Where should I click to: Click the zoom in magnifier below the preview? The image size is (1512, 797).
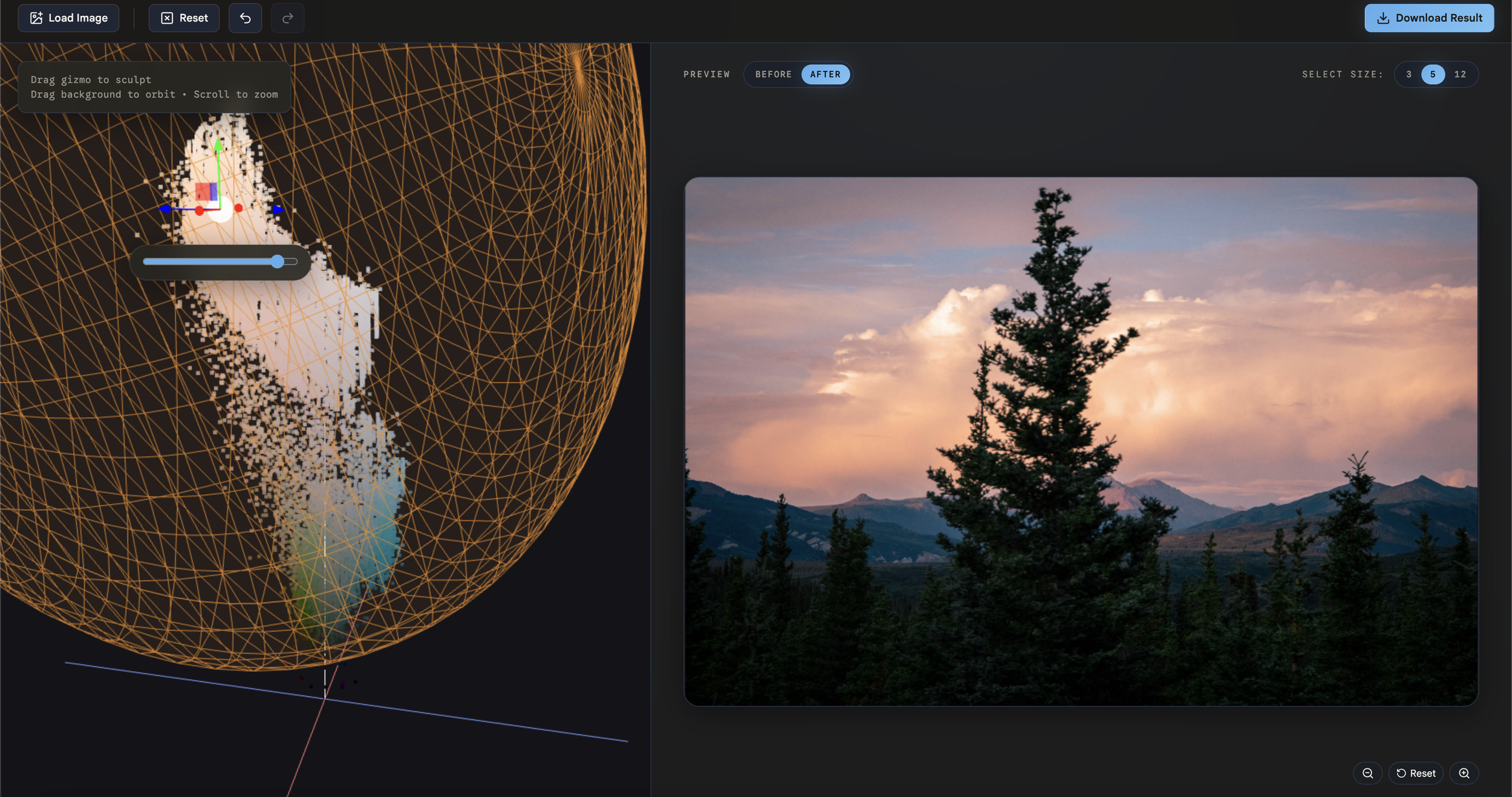coord(1465,773)
